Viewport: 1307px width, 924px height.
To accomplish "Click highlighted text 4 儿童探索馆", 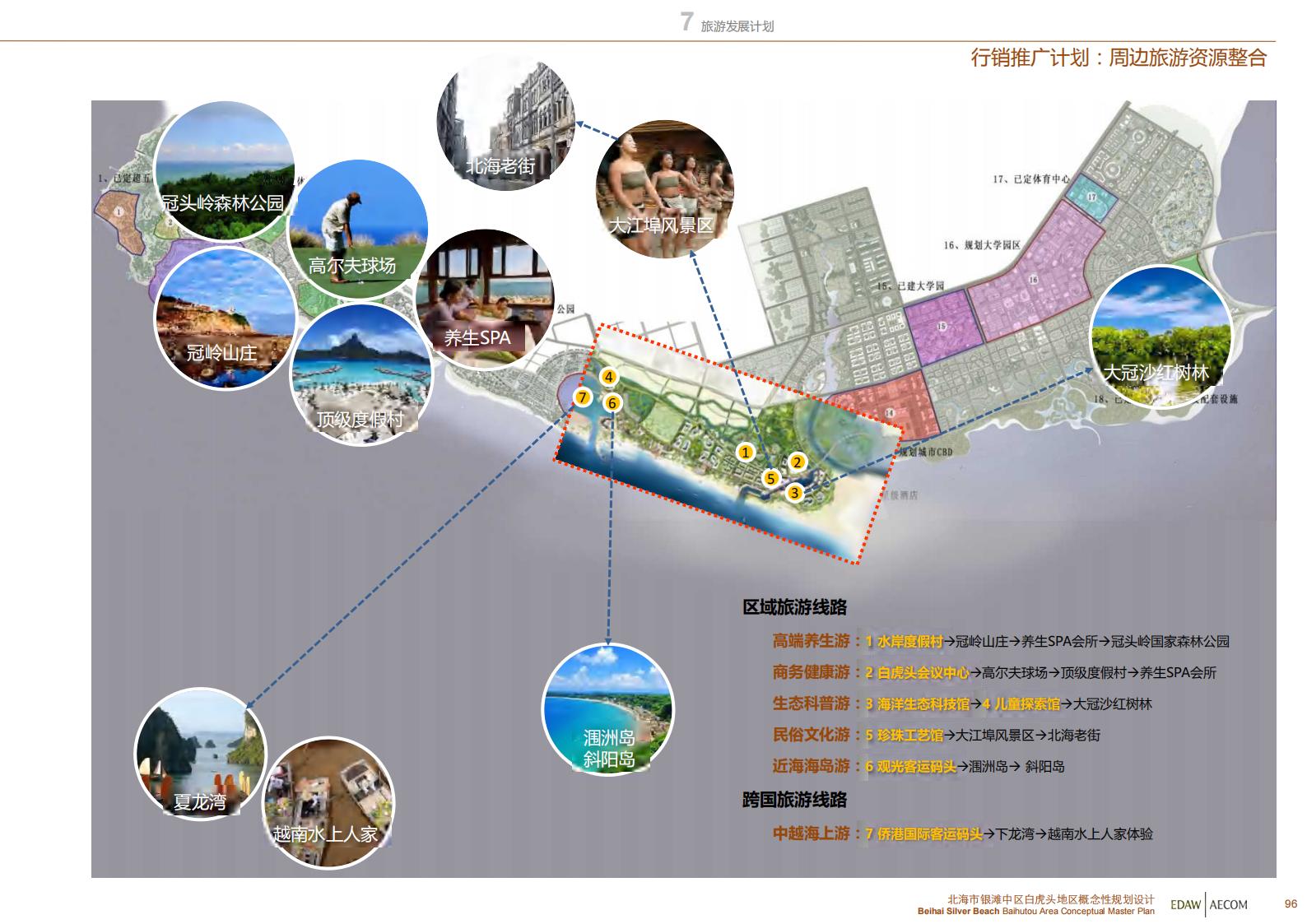I will click(x=1021, y=704).
